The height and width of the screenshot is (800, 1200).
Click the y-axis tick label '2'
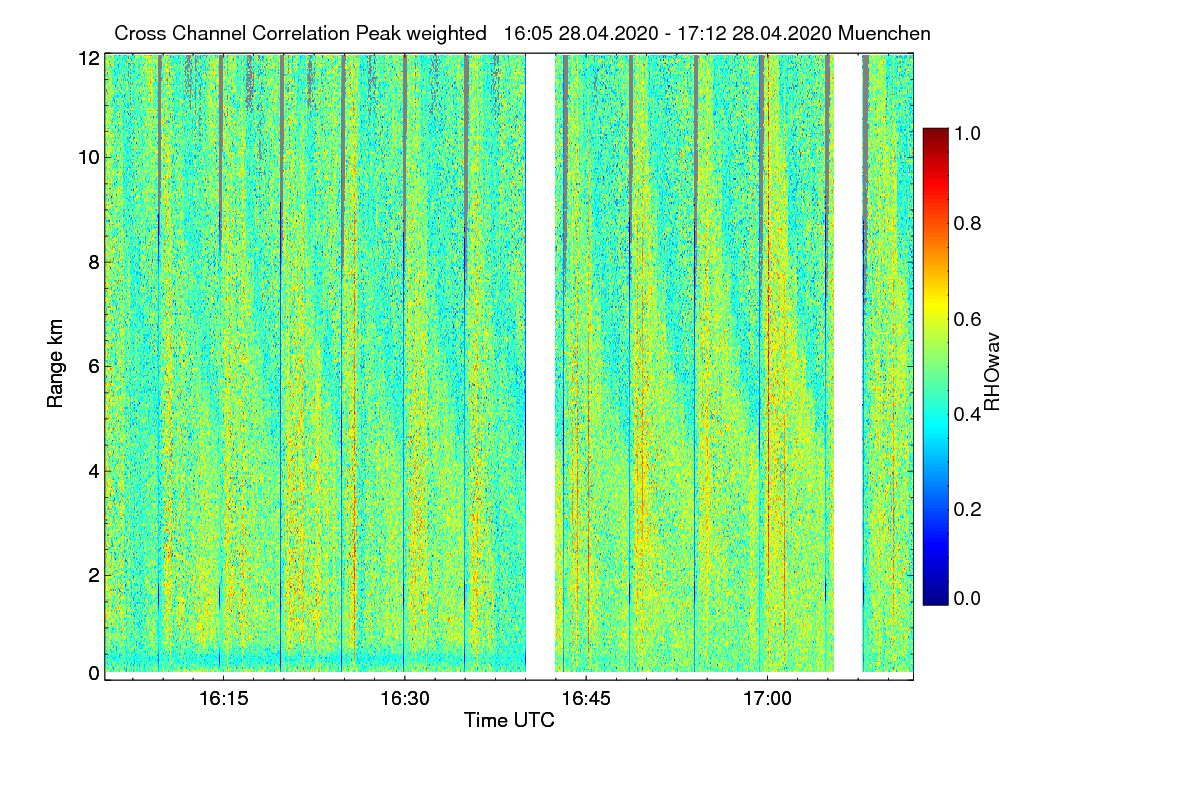point(94,575)
